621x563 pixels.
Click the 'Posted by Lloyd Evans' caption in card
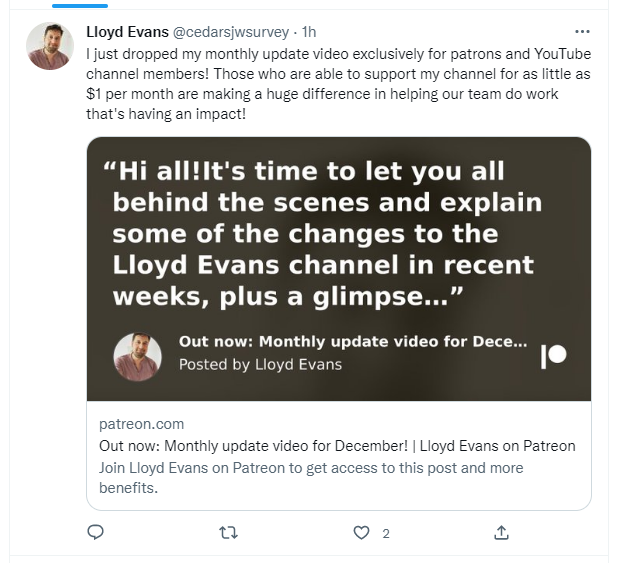coord(260,364)
